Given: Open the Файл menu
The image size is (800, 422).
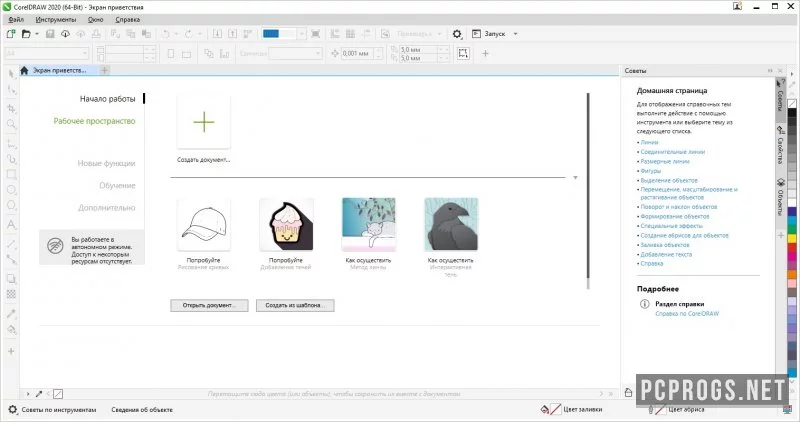Looking at the screenshot, I should 16,19.
